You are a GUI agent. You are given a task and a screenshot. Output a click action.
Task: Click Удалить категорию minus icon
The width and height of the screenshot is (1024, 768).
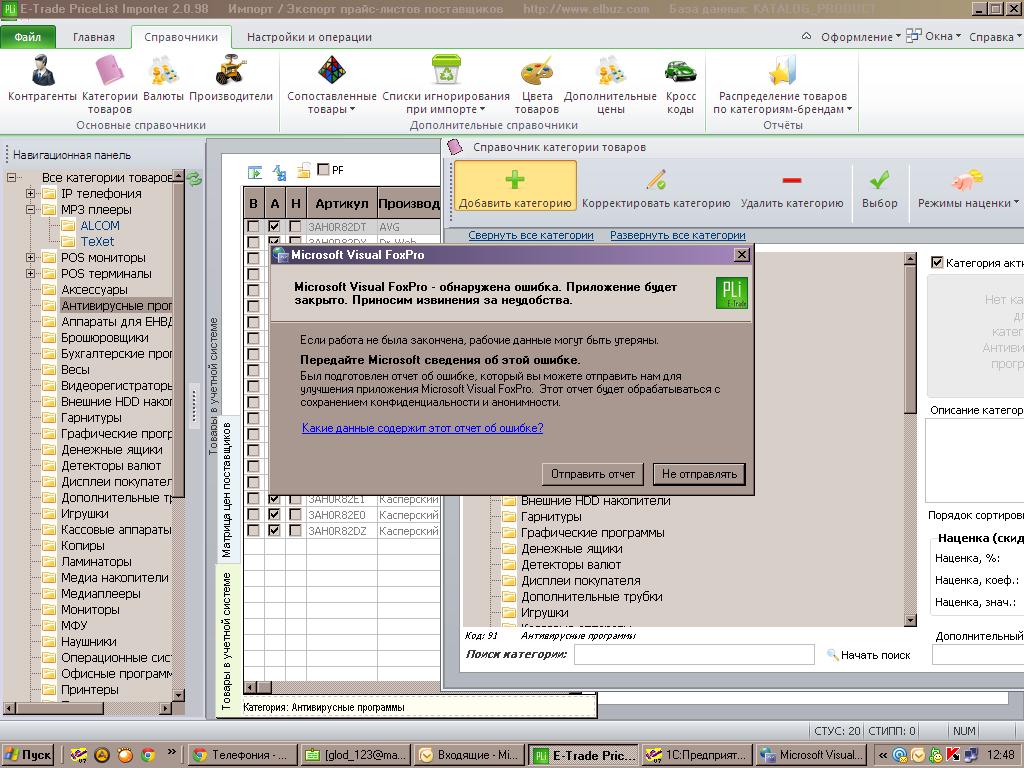click(792, 180)
